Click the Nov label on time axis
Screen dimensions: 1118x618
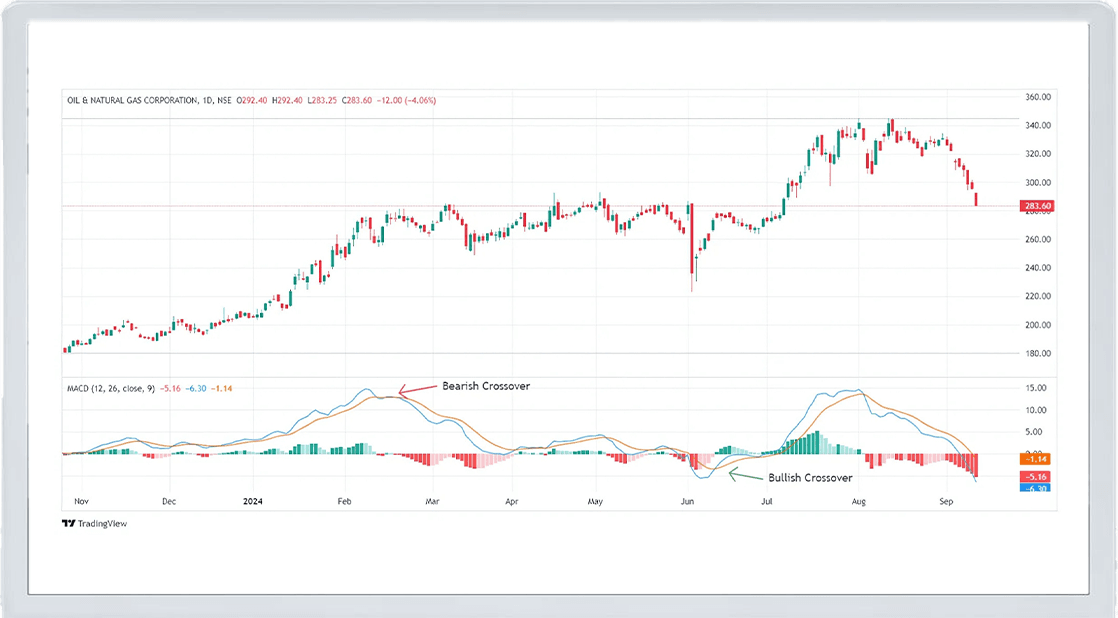81,499
